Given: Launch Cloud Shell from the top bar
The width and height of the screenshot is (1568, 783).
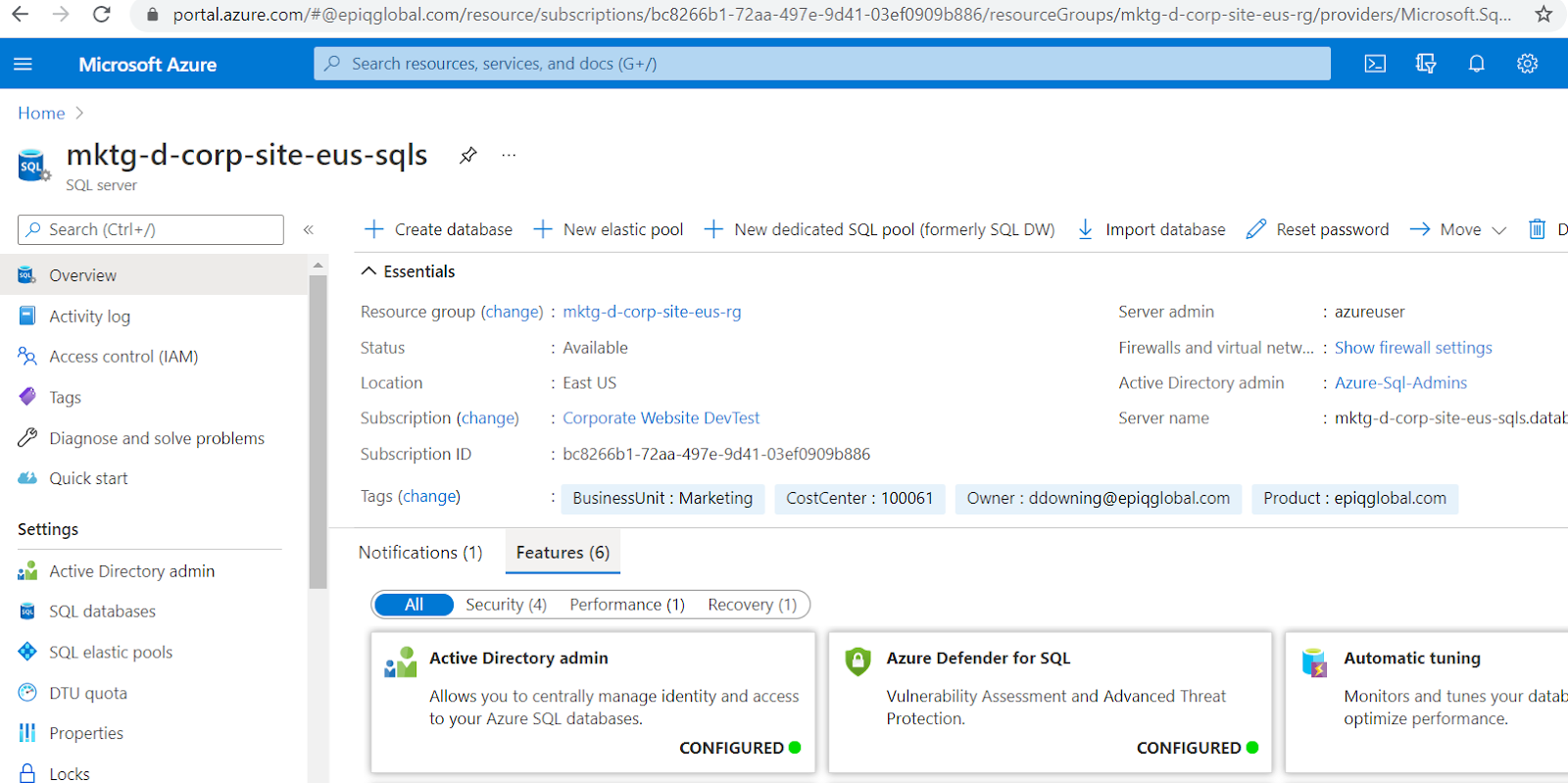Looking at the screenshot, I should click(x=1375, y=64).
